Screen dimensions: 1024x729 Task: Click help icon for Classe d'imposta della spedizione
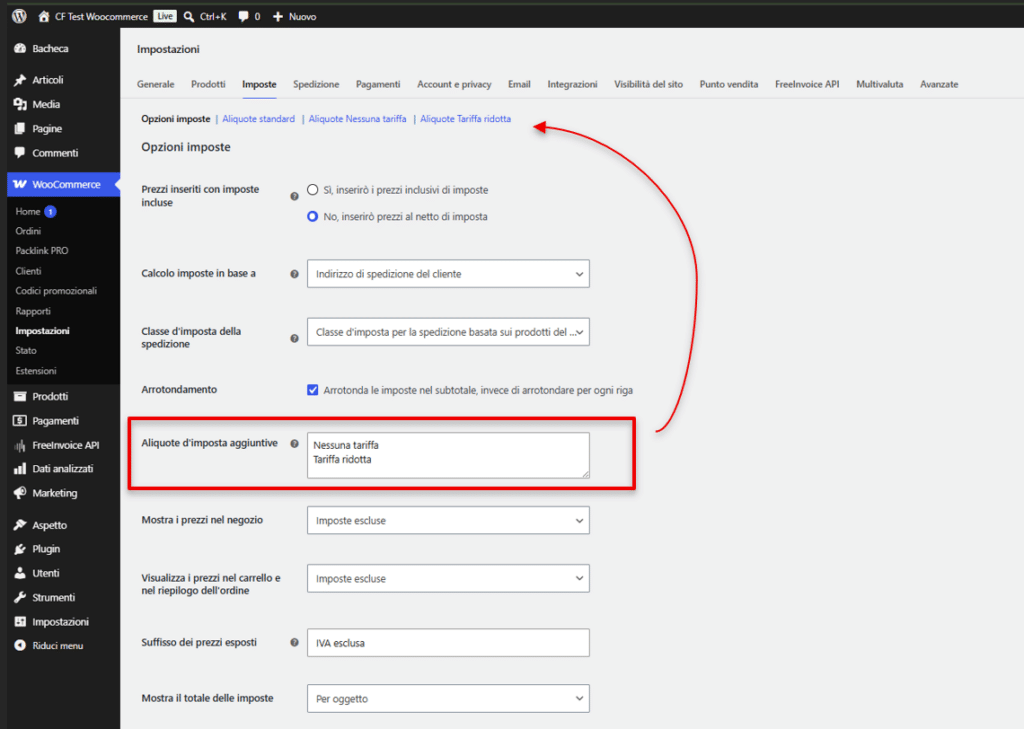(x=295, y=338)
